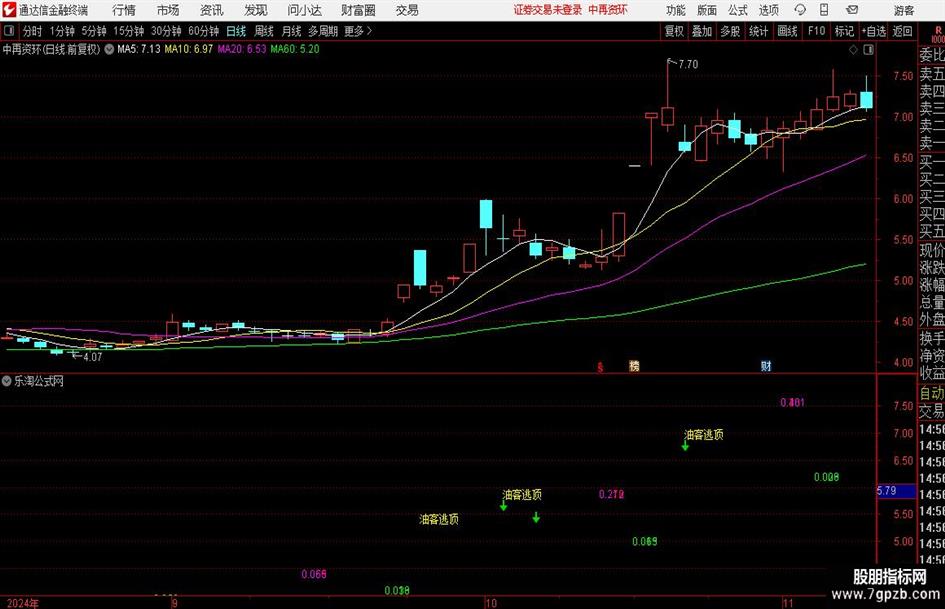Click the 中再资环(日线,前复权) chart title
Image resolution: width=945 pixels, height=609 pixels.
pos(51,49)
